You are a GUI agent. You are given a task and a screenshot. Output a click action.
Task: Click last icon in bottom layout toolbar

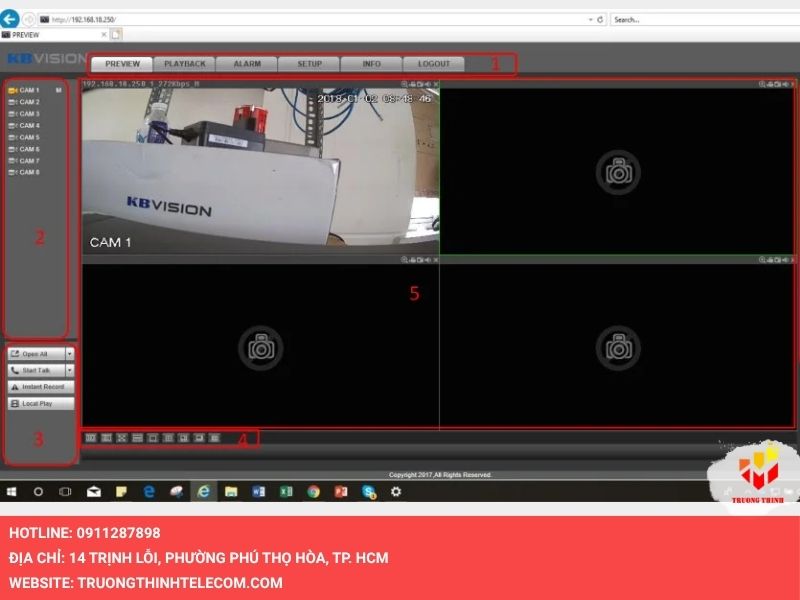214,438
